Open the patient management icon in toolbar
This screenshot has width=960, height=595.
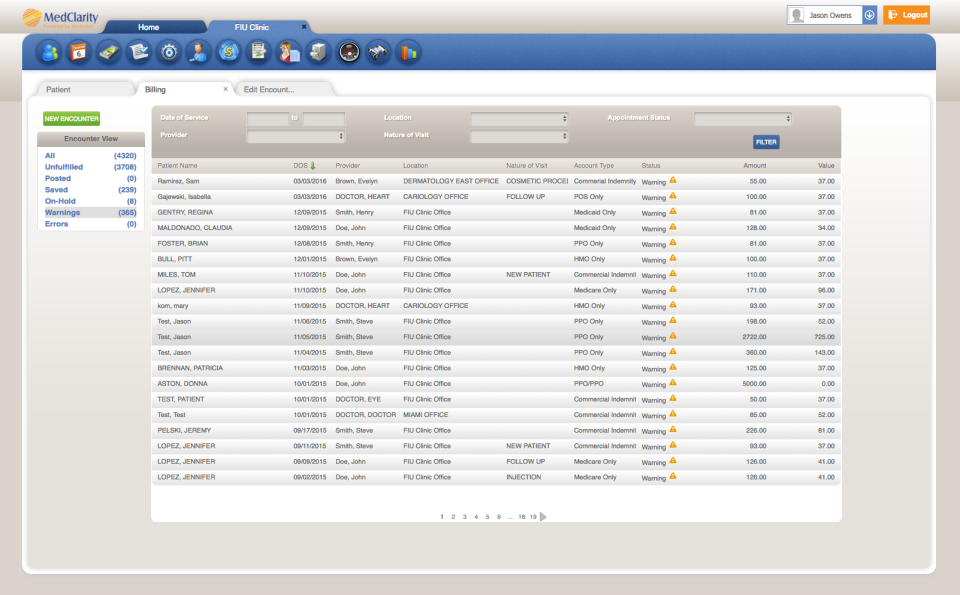[49, 51]
